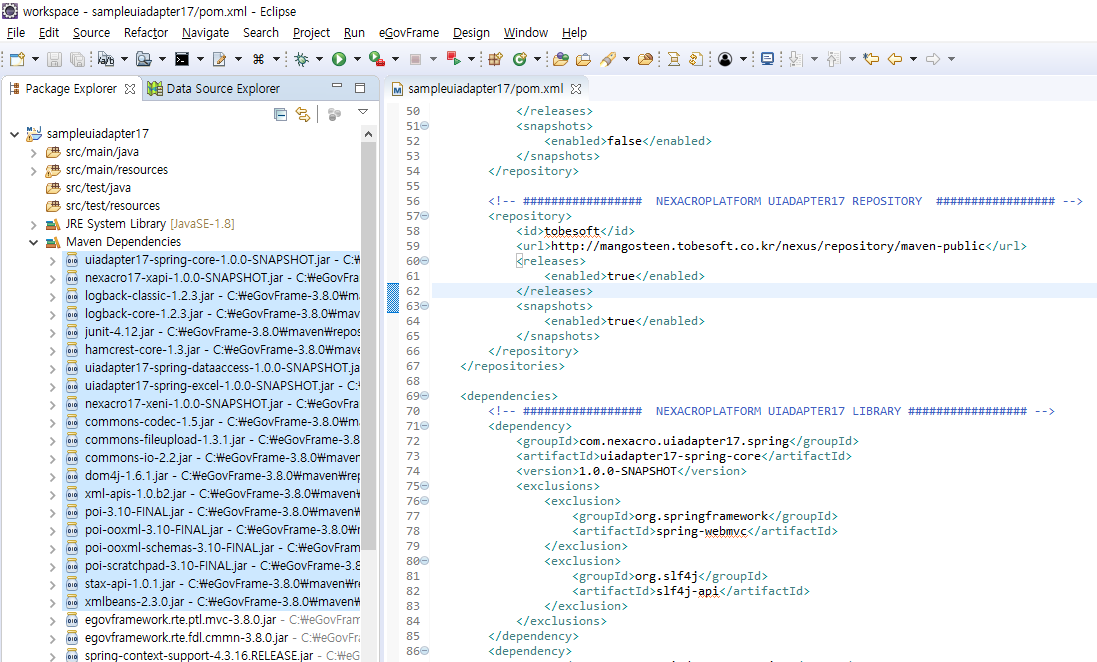The image size is (1097, 662).
Task: Toggle fold marker at line 57 repository
Action: click(425, 216)
